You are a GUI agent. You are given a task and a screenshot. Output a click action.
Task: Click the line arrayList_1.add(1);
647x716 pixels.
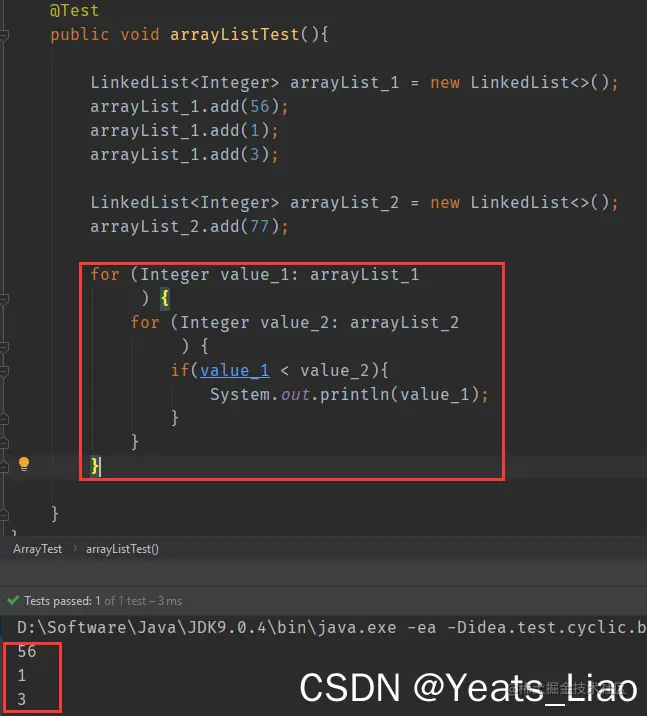pyautogui.click(x=184, y=131)
